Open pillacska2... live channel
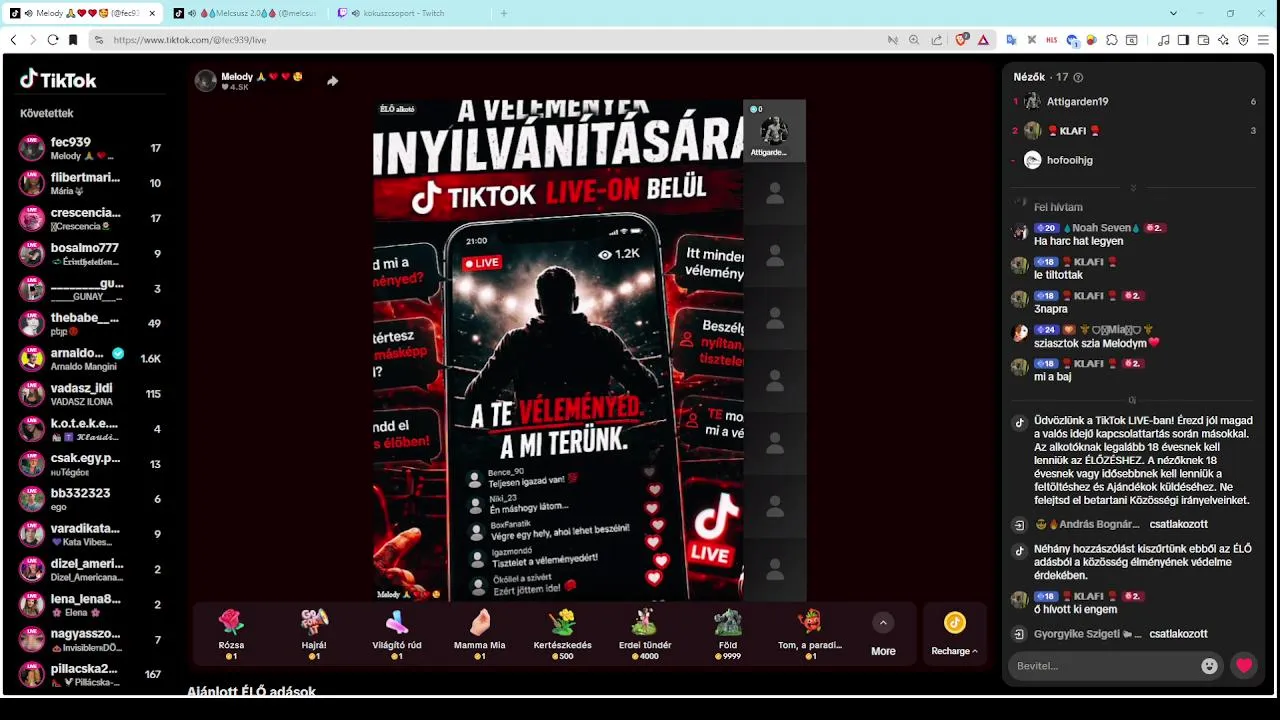This screenshot has width=1280, height=720. click(x=91, y=674)
